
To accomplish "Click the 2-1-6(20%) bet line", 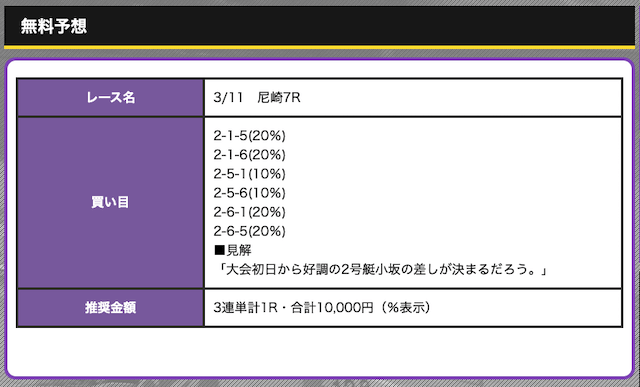I will 249,155.
